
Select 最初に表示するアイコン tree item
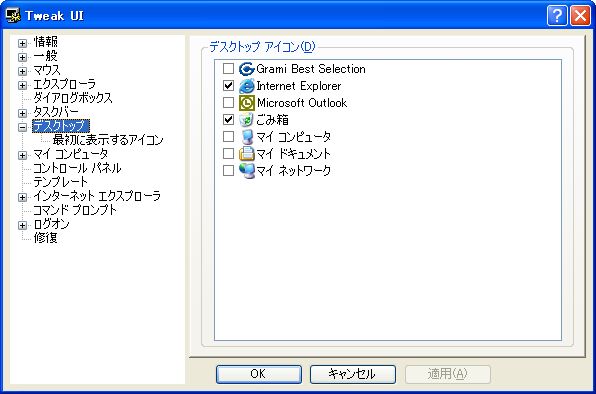point(108,140)
